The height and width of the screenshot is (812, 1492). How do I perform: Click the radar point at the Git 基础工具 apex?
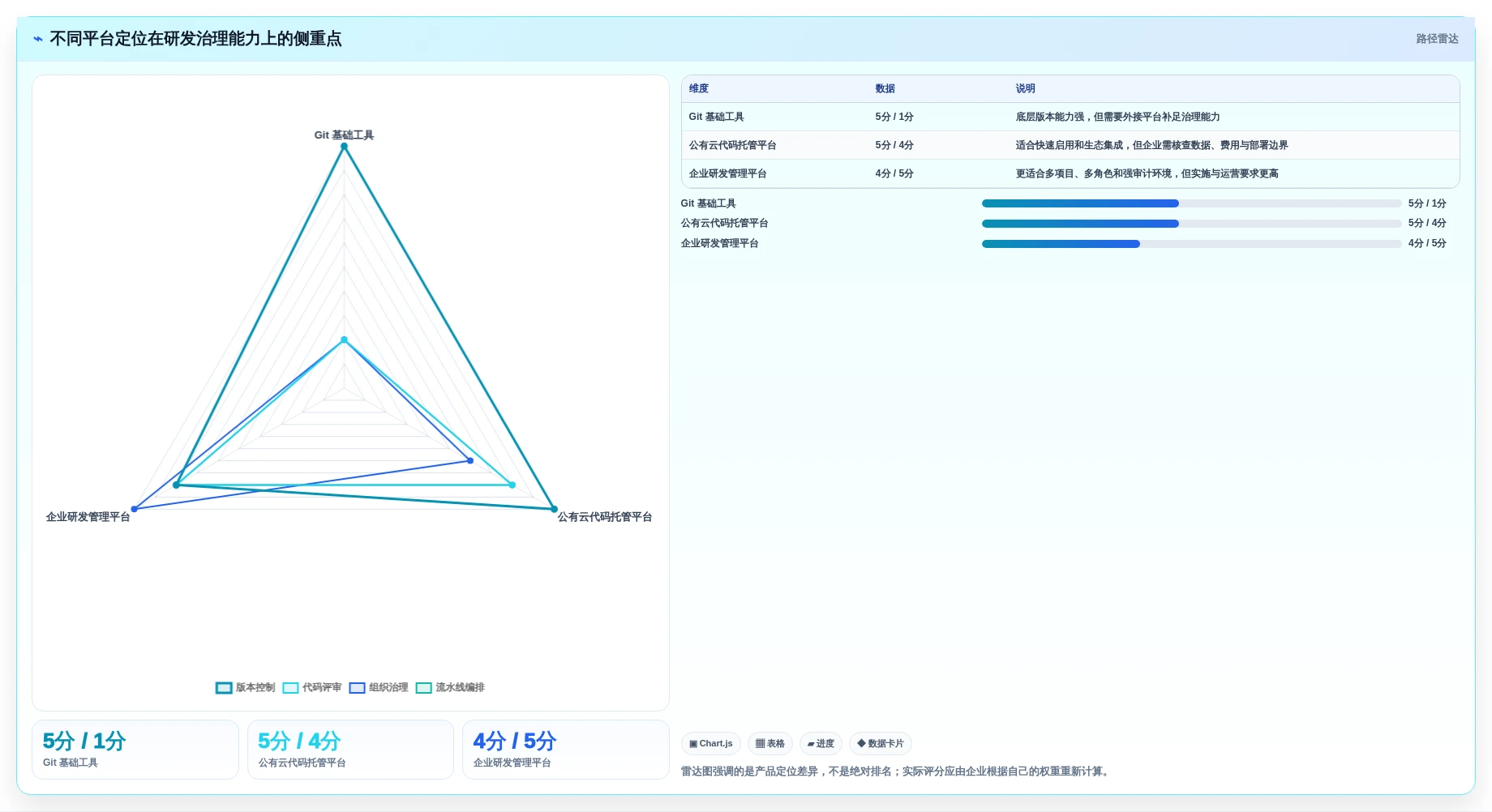(x=344, y=147)
